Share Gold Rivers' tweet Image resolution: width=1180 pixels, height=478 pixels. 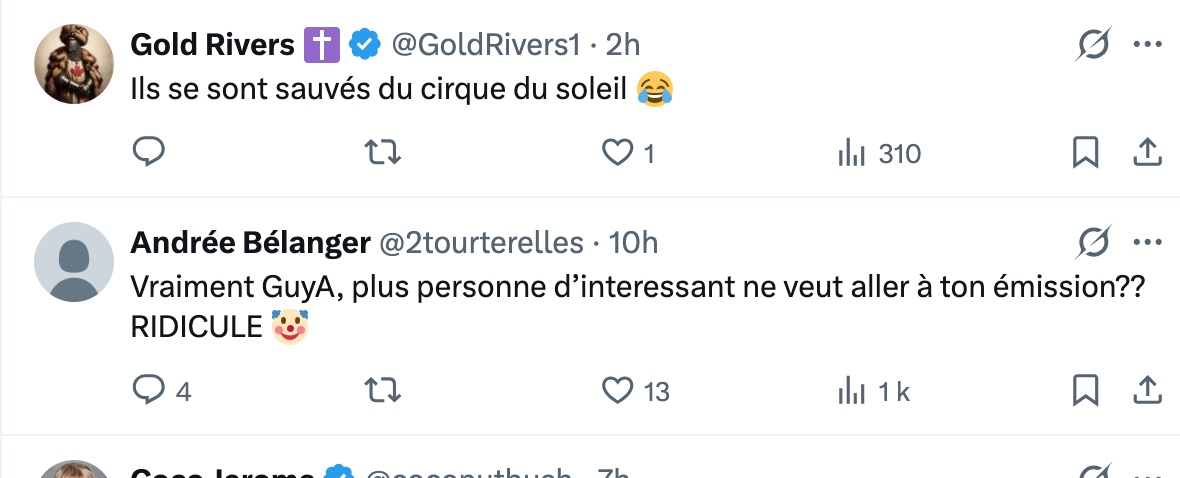pyautogui.click(x=1146, y=153)
